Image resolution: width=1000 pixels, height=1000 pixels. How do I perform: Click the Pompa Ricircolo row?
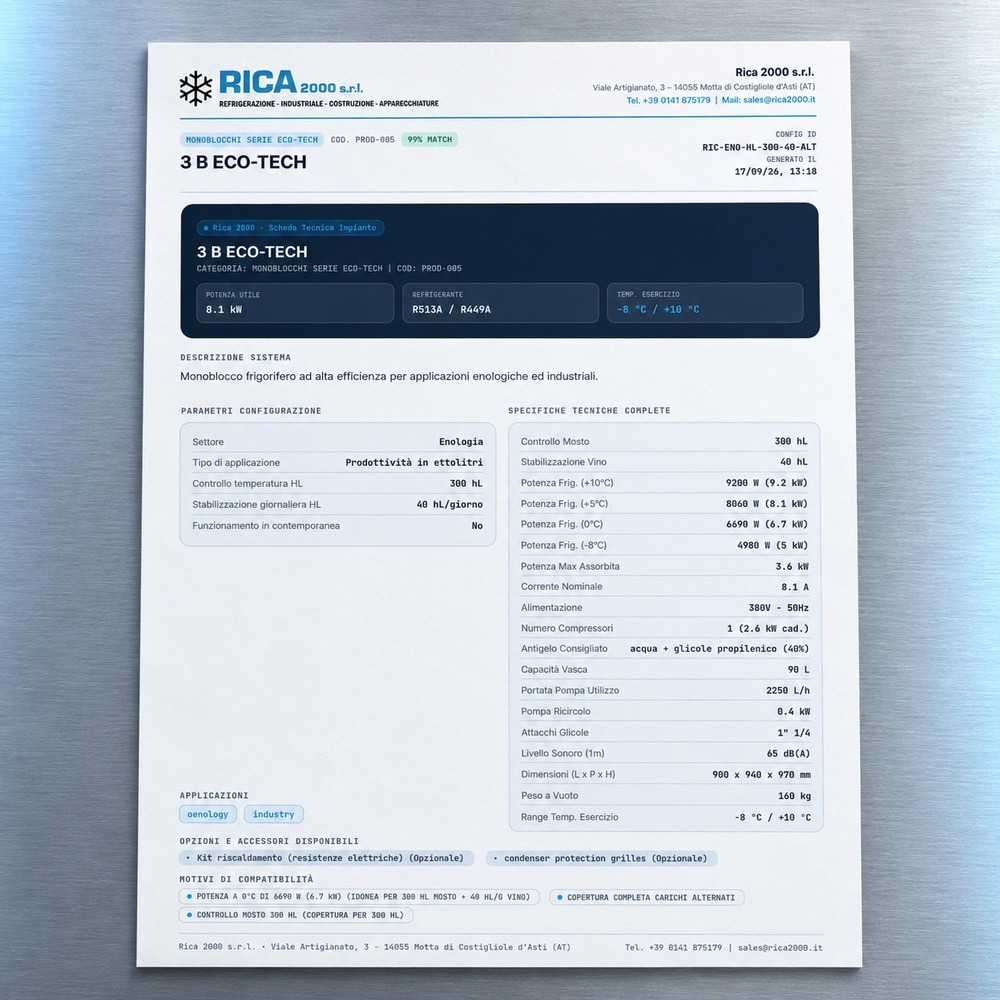click(664, 711)
